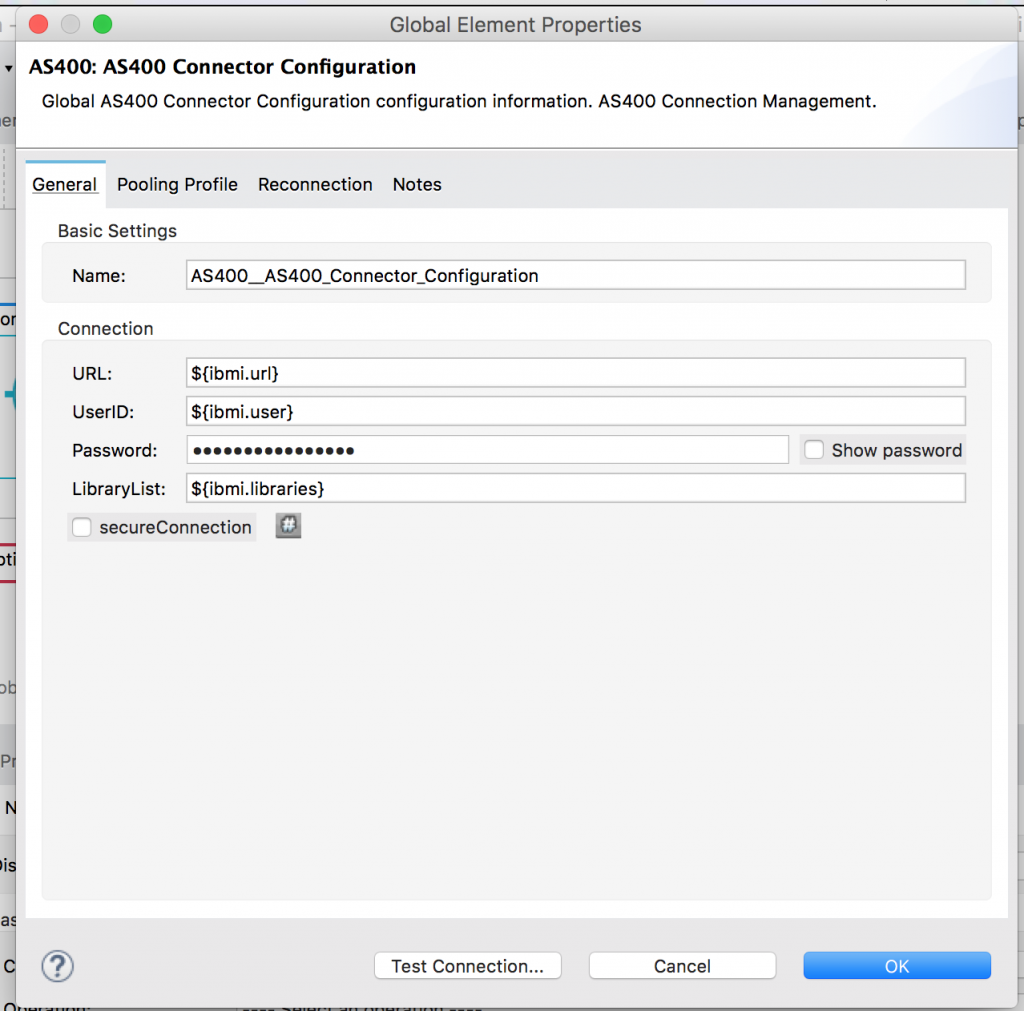Click the AS400 Connector Configuration heading
This screenshot has height=1011, width=1024.
[x=222, y=67]
